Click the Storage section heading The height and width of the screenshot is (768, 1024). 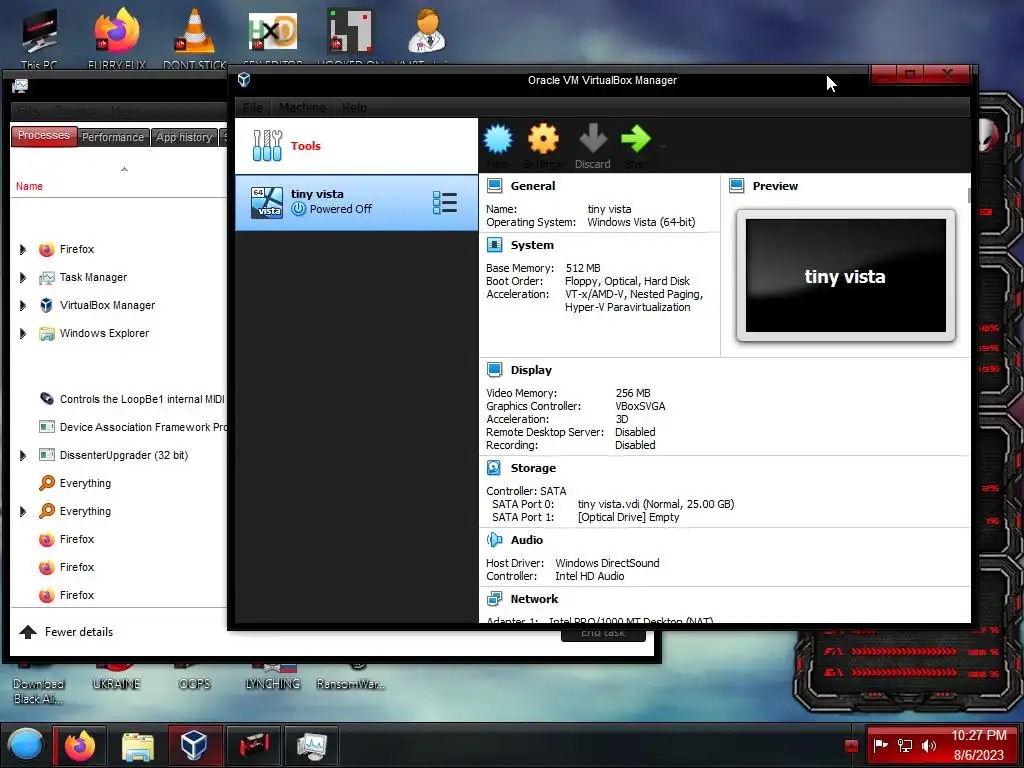pos(533,468)
